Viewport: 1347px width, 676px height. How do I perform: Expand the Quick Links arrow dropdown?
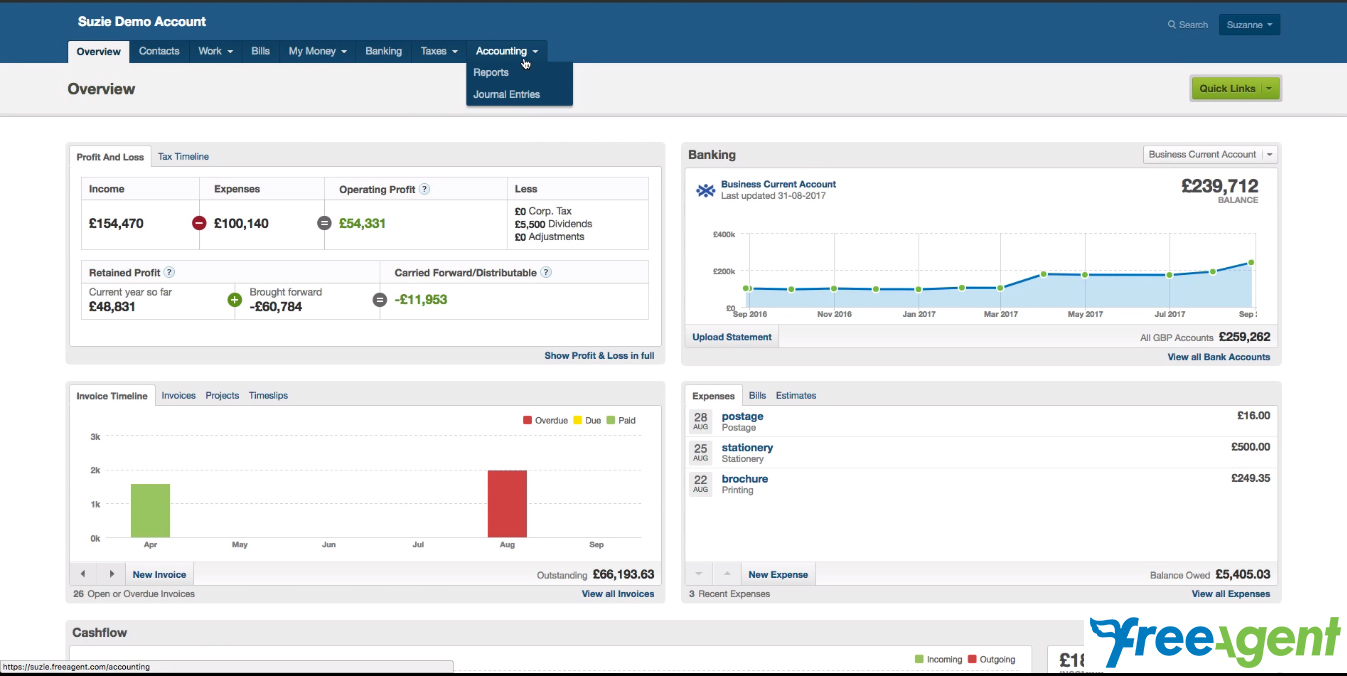click(x=1269, y=88)
